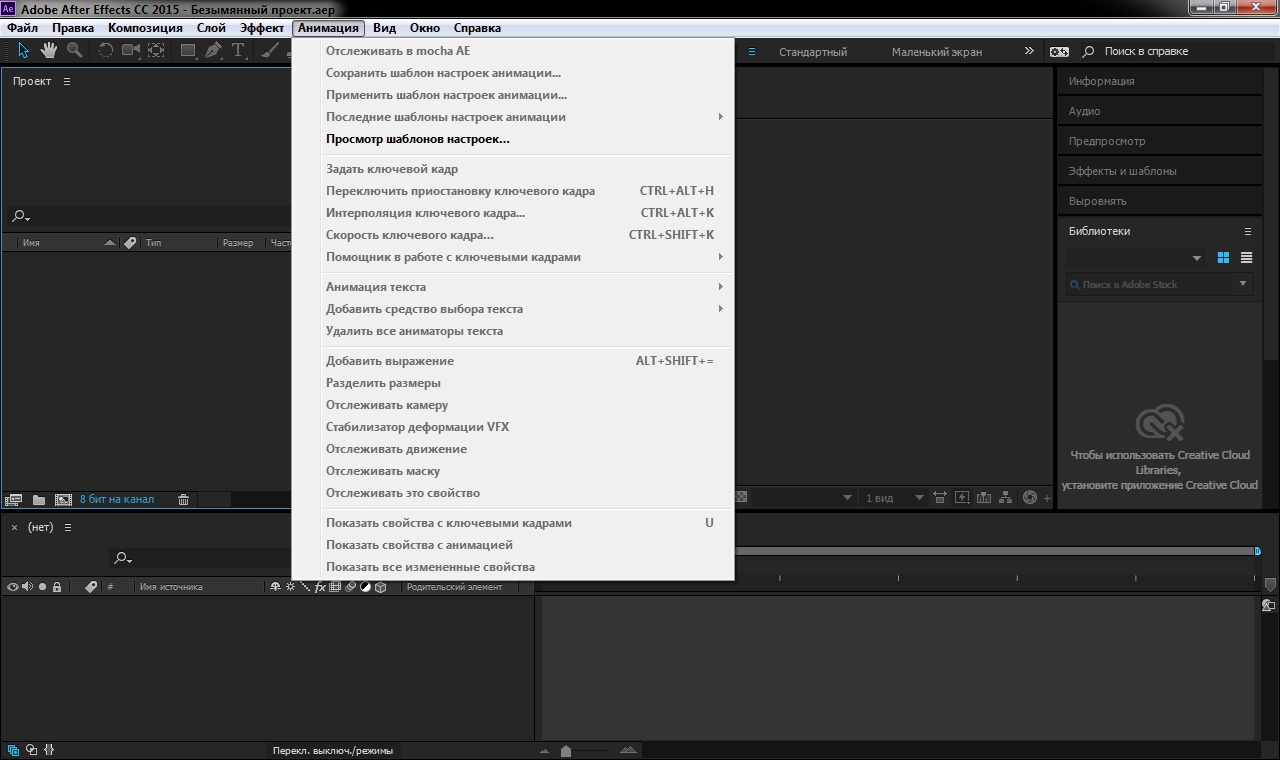Open the Project panel menu
The width and height of the screenshot is (1280, 760).
tap(67, 81)
